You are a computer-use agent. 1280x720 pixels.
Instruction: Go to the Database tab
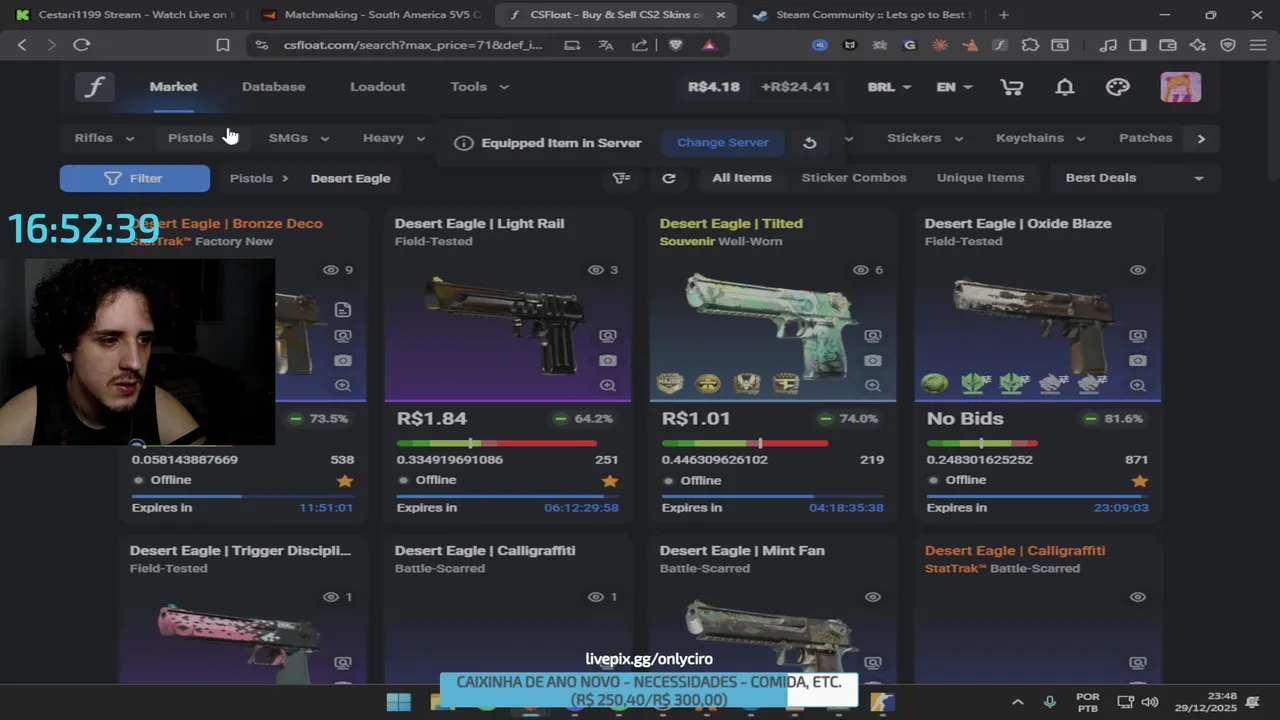(273, 87)
